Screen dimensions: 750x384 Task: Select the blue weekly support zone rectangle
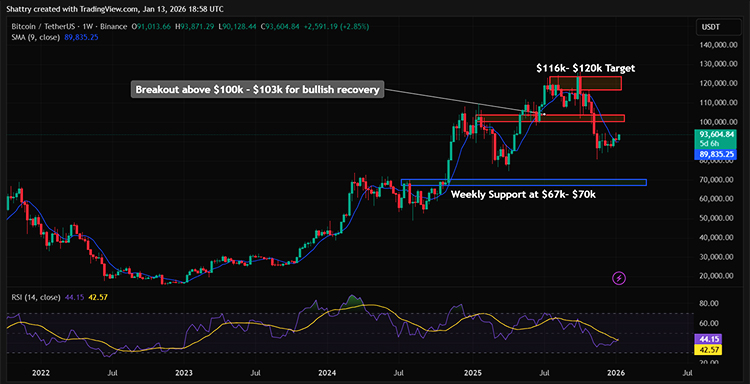523,182
